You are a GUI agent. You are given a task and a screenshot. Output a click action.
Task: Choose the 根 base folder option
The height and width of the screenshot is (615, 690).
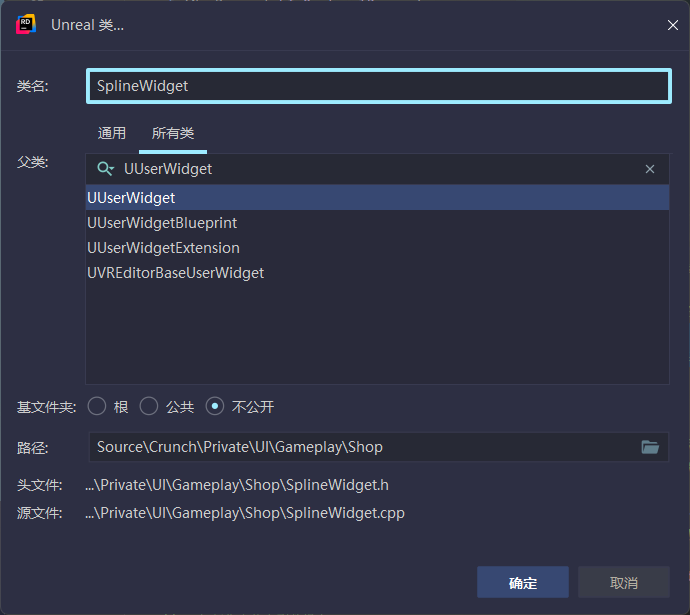click(x=97, y=406)
